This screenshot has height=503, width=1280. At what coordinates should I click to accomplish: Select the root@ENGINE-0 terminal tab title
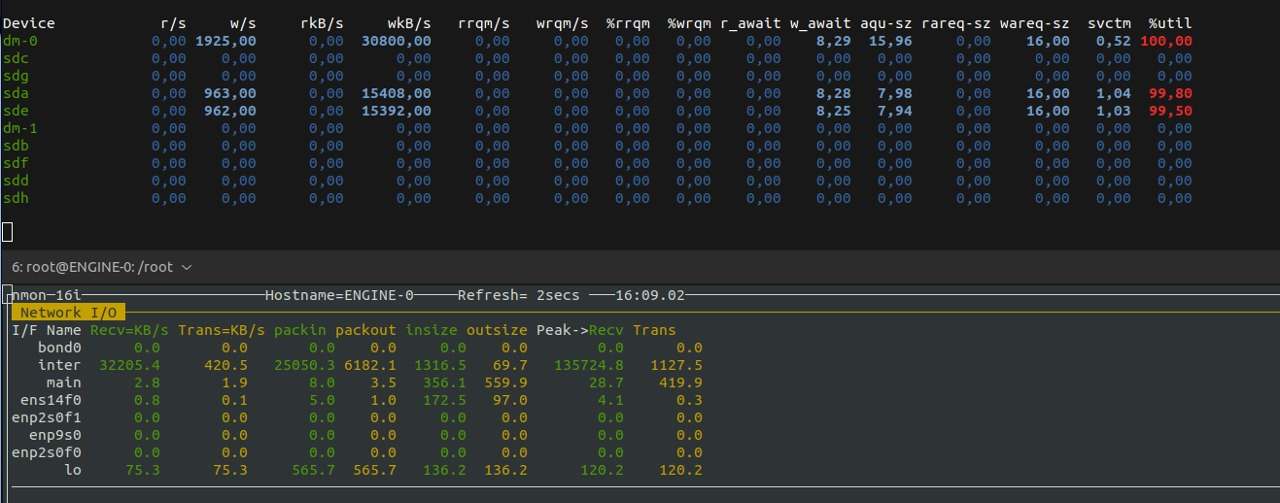[x=92, y=267]
